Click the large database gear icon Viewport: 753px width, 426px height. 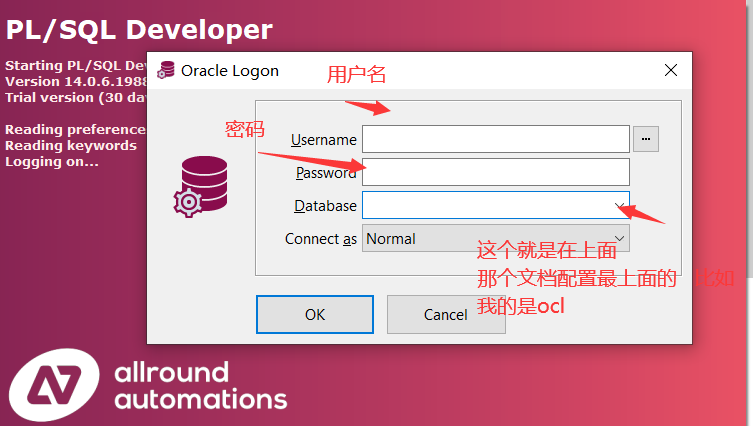pos(201,186)
